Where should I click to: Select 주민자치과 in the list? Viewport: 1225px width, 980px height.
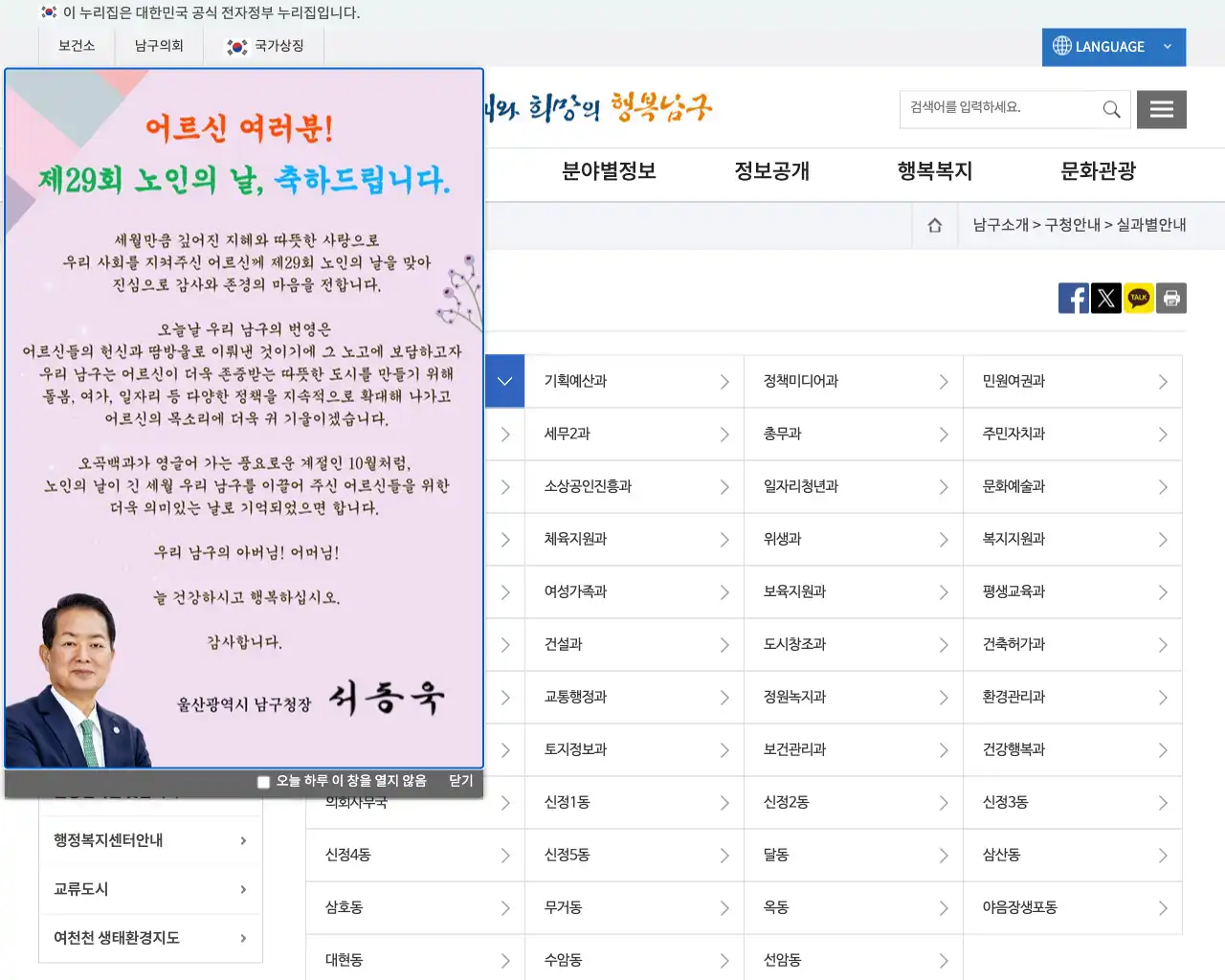pos(1073,434)
